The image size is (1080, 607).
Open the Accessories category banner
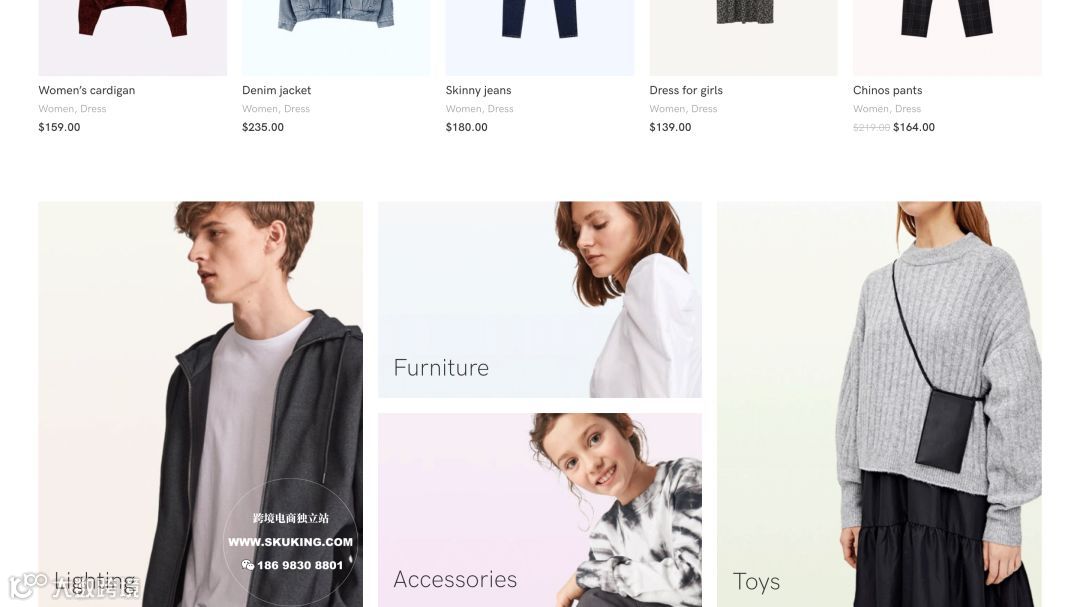[539, 510]
